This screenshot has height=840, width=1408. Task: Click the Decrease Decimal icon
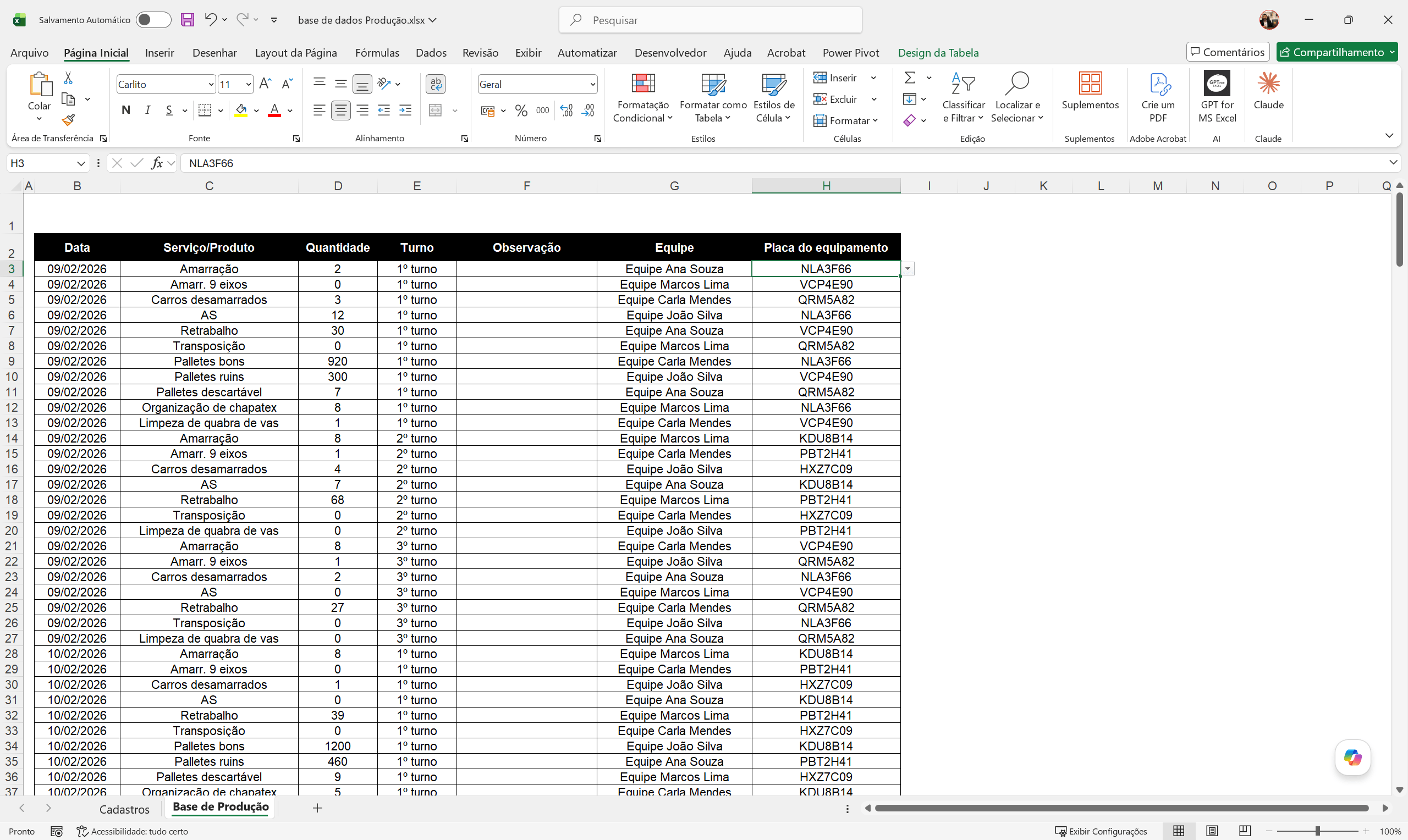(x=588, y=110)
